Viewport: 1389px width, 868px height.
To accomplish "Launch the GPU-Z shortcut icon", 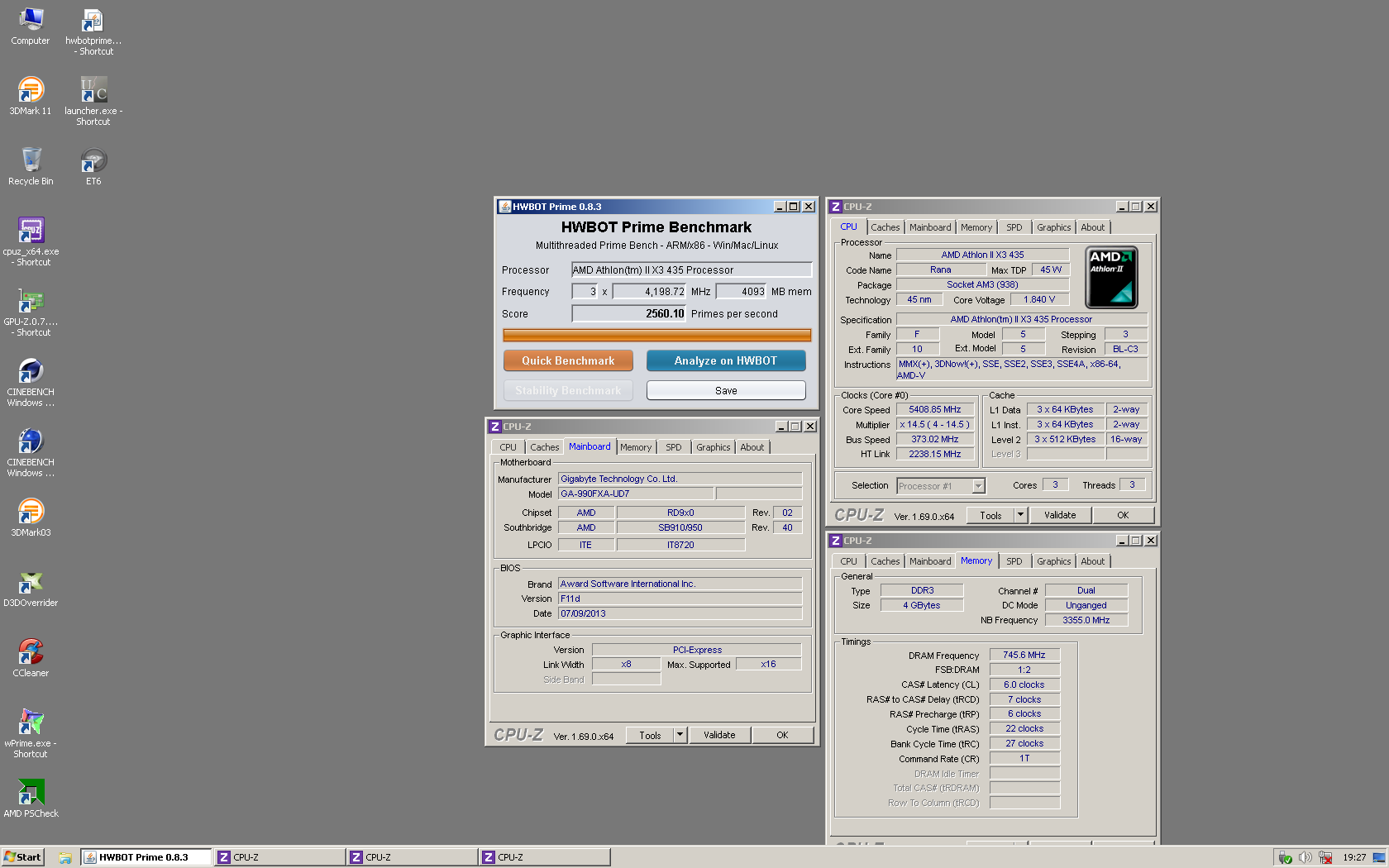I will 31,312.
